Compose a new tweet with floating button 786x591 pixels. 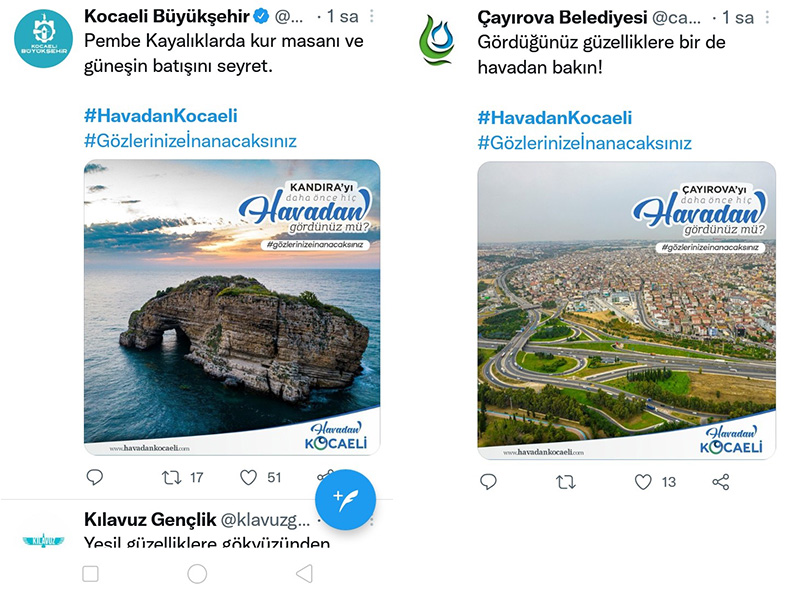point(345,500)
